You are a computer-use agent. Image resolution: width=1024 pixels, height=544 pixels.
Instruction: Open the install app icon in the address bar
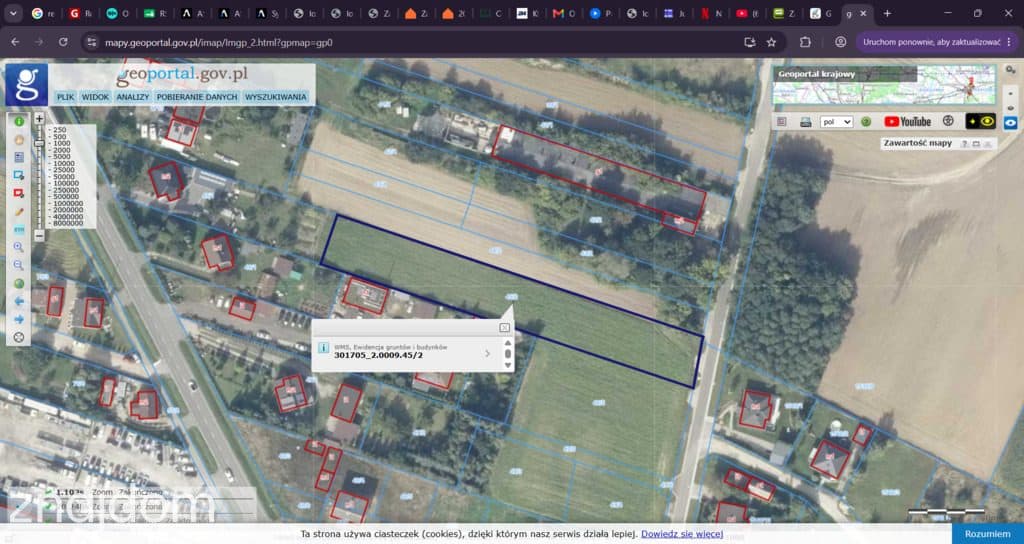tap(750, 42)
